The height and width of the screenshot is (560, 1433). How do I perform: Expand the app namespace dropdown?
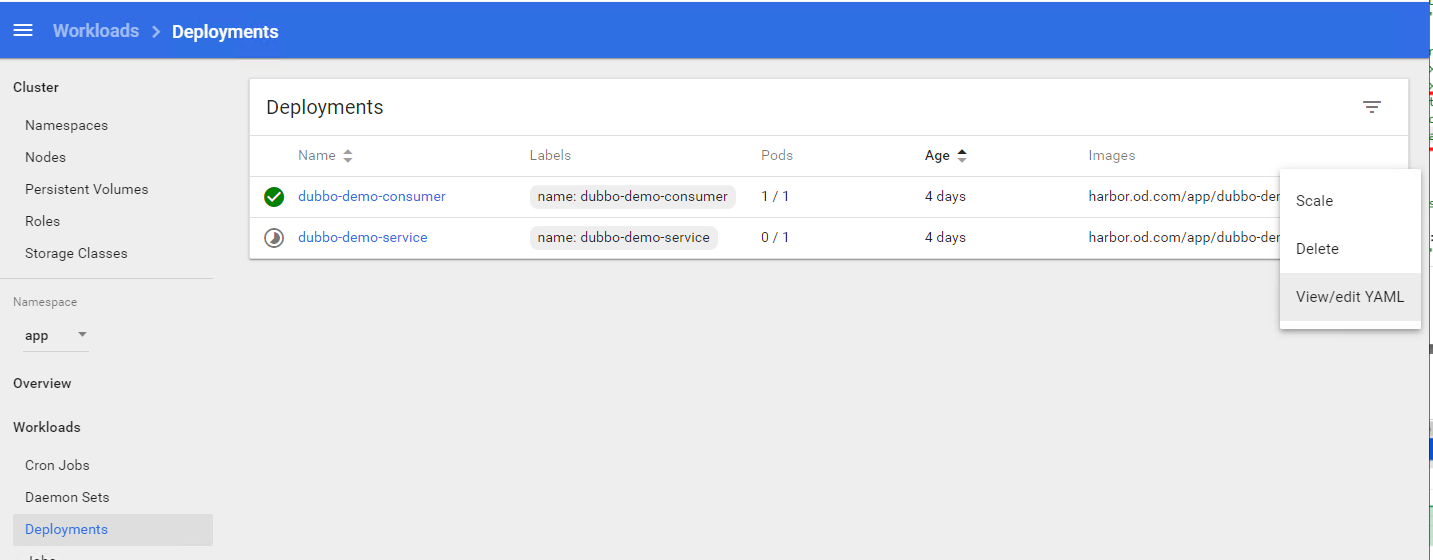click(82, 335)
